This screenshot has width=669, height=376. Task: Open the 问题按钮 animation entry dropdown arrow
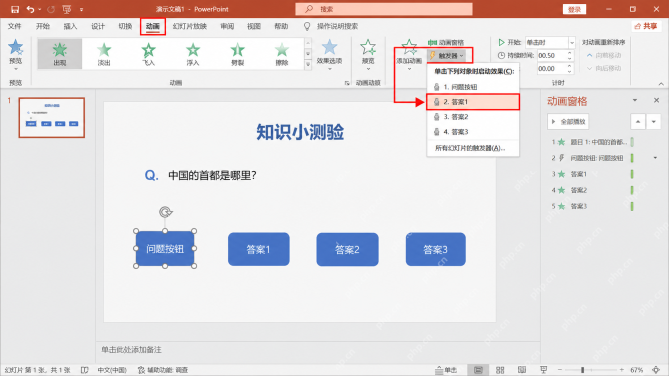click(655, 158)
